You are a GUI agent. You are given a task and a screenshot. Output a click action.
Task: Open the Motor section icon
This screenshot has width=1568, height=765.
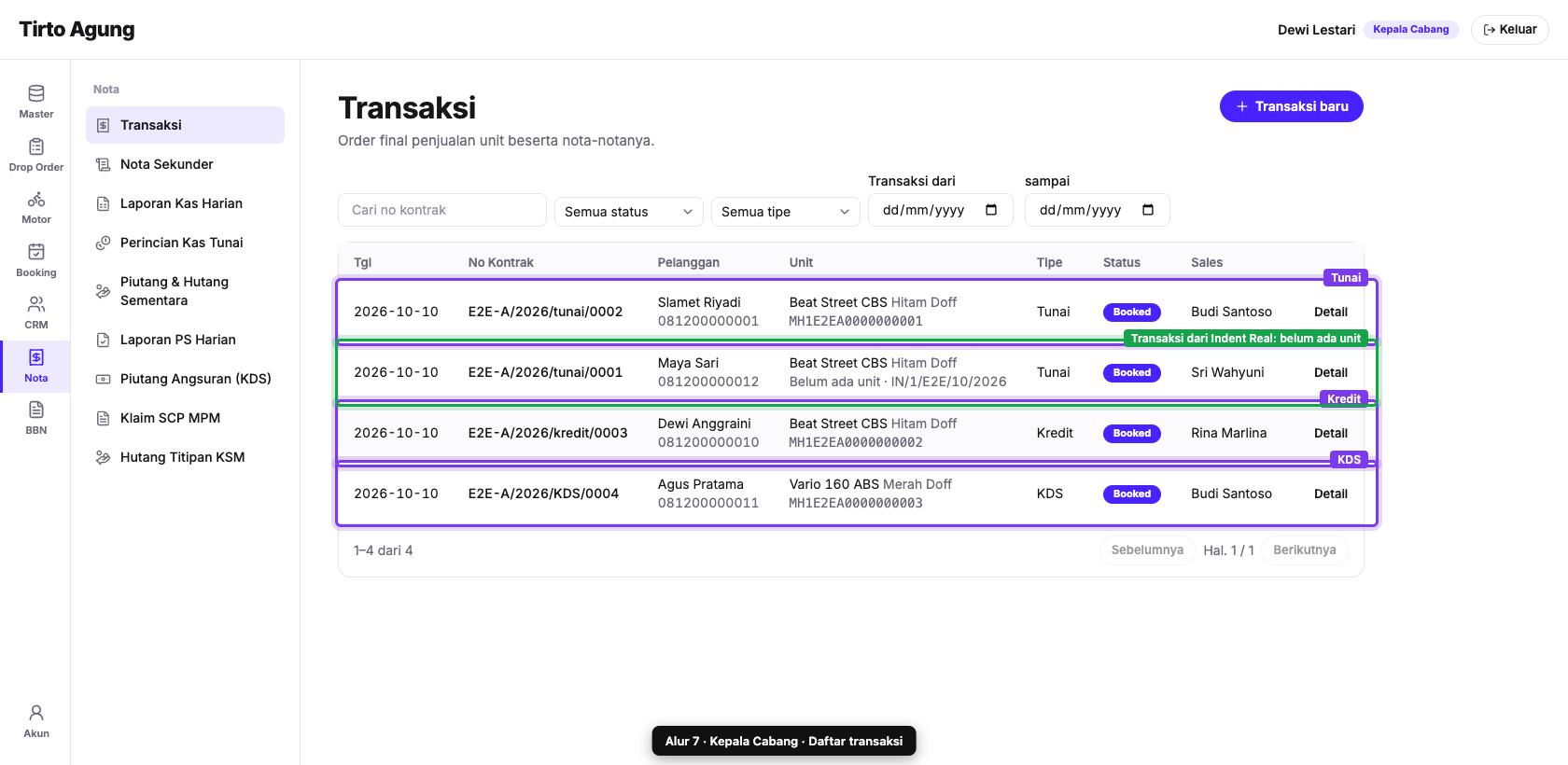click(36, 199)
